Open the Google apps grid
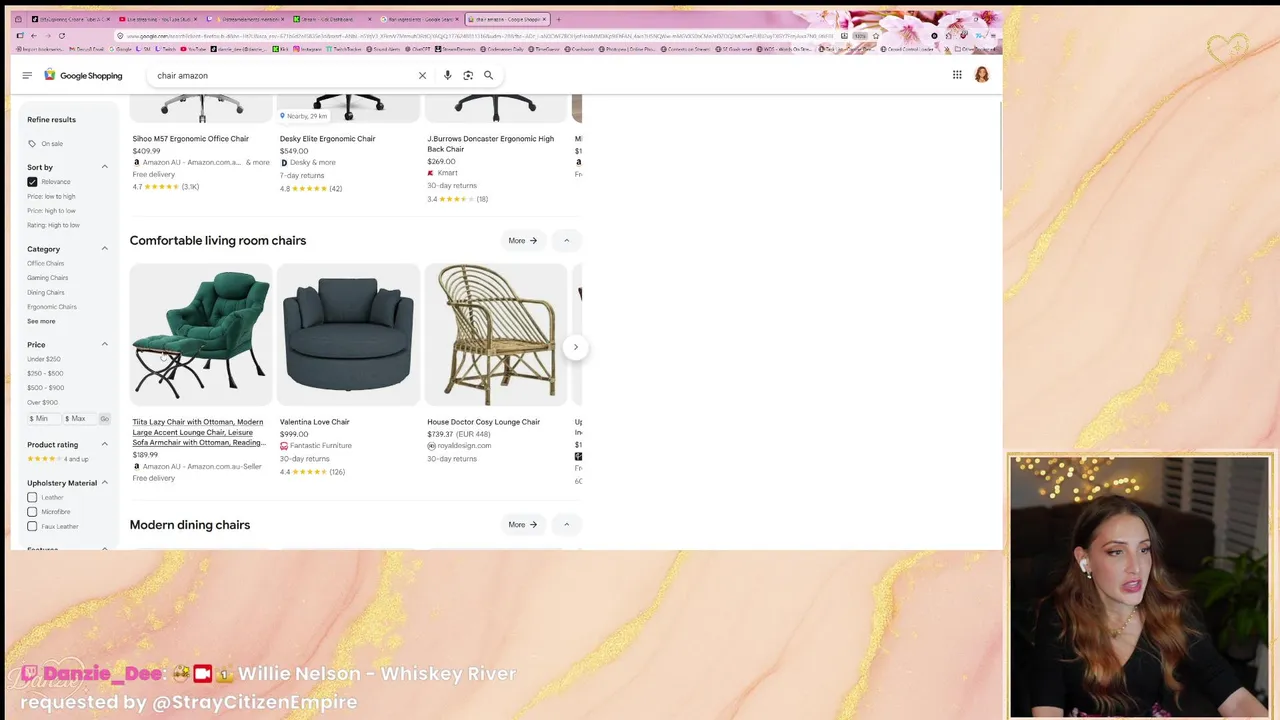1280x720 pixels. pyautogui.click(x=957, y=75)
